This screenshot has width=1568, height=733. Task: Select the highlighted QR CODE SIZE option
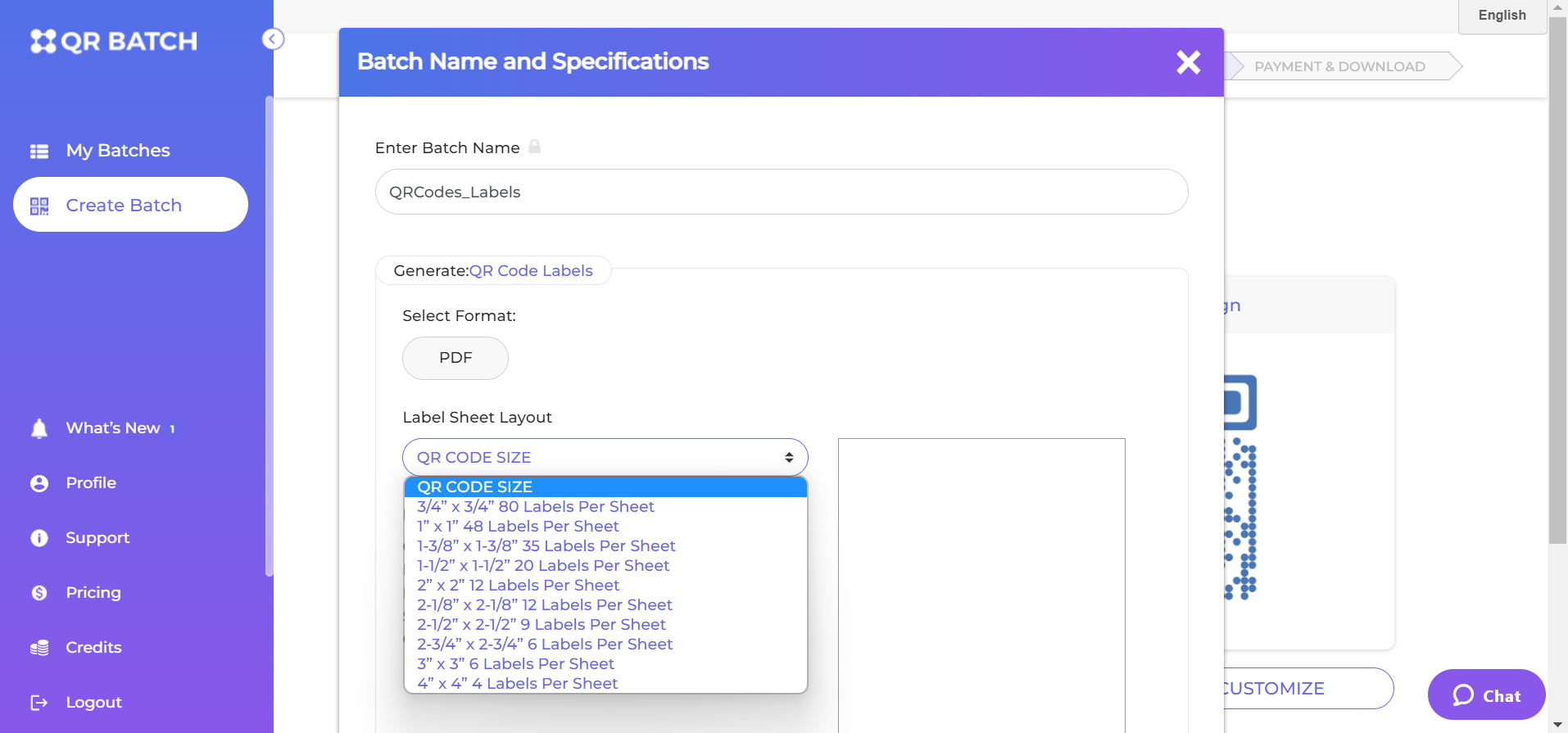[605, 487]
